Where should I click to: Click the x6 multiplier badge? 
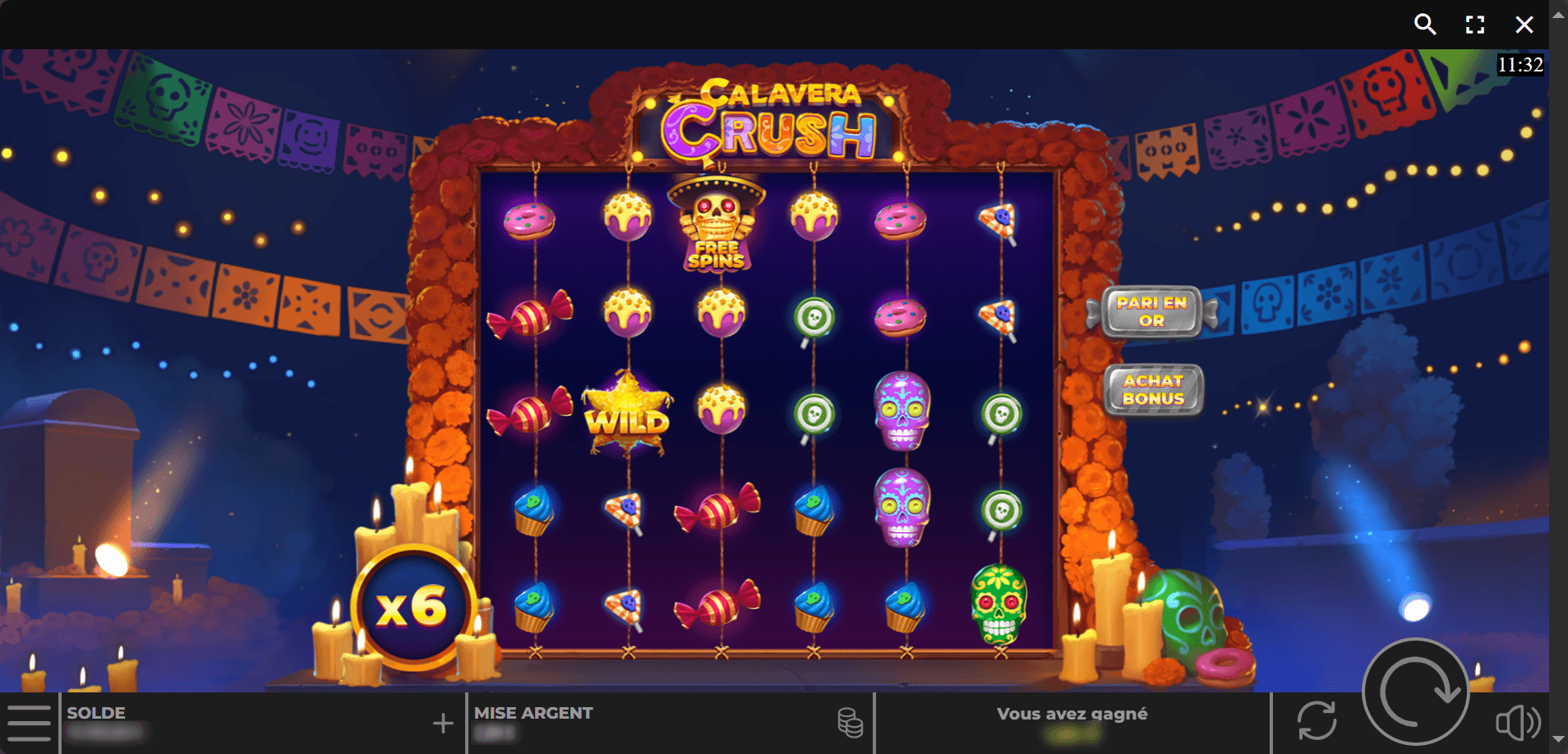413,607
